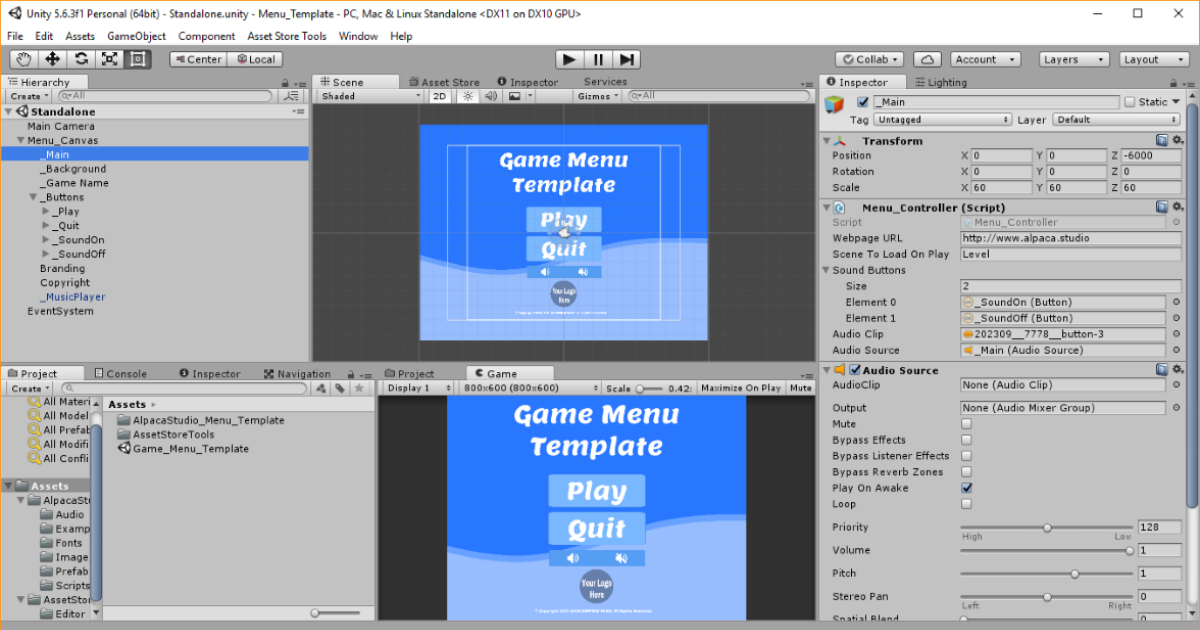Click the Priority slider in Audio Source
Image resolution: width=1200 pixels, height=630 pixels.
tap(1046, 527)
